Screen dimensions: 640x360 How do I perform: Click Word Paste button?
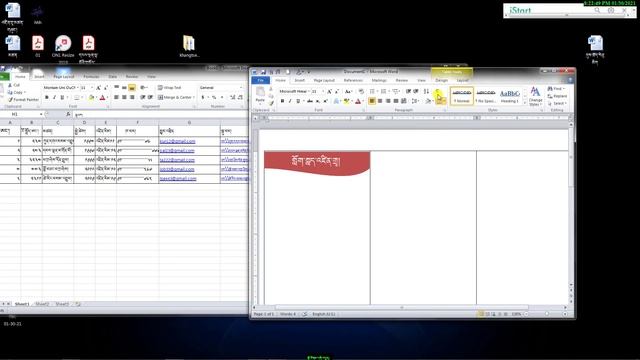[x=260, y=95]
